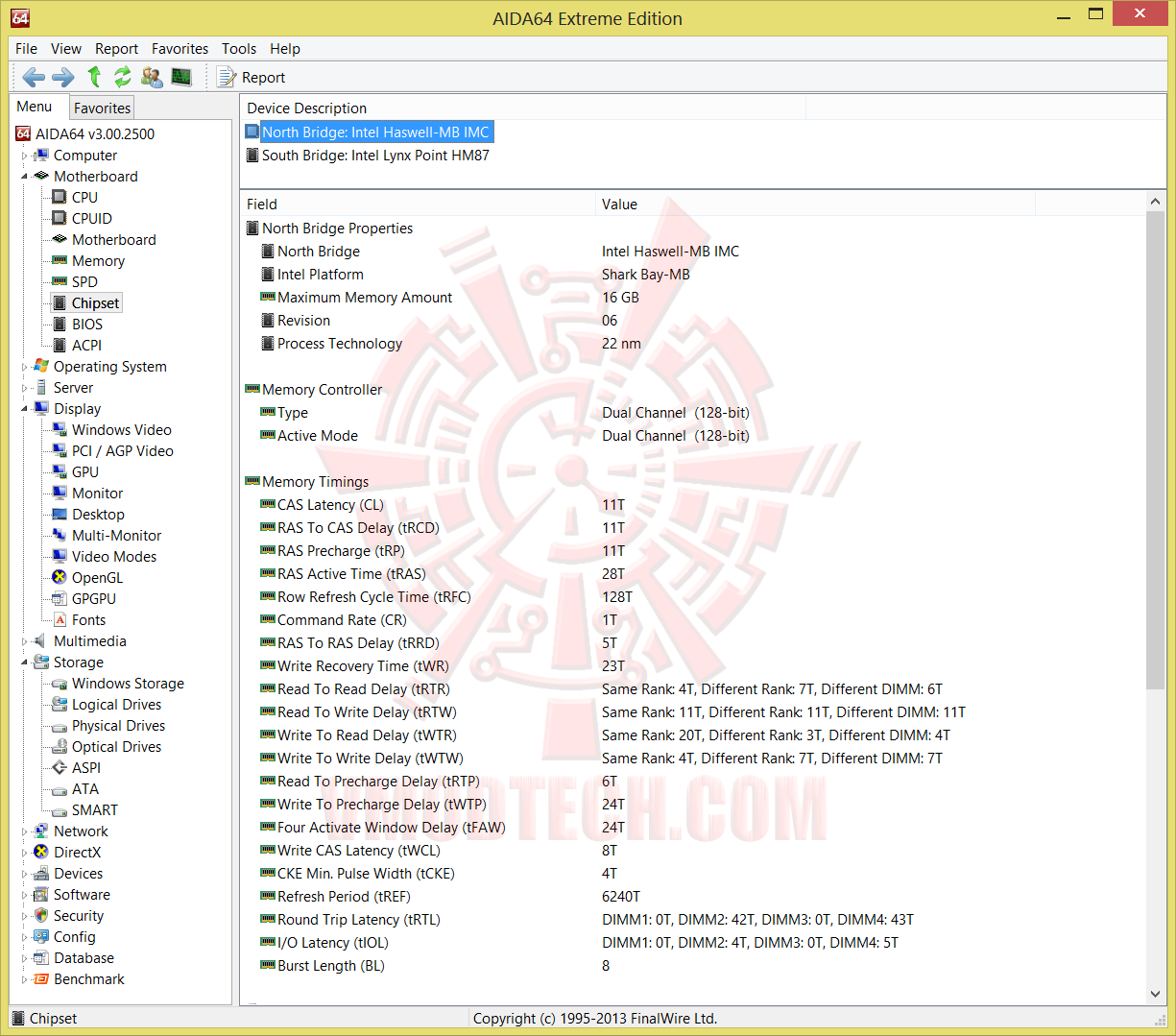Click the Back navigation arrow
This screenshot has width=1176, height=1036.
click(x=34, y=78)
